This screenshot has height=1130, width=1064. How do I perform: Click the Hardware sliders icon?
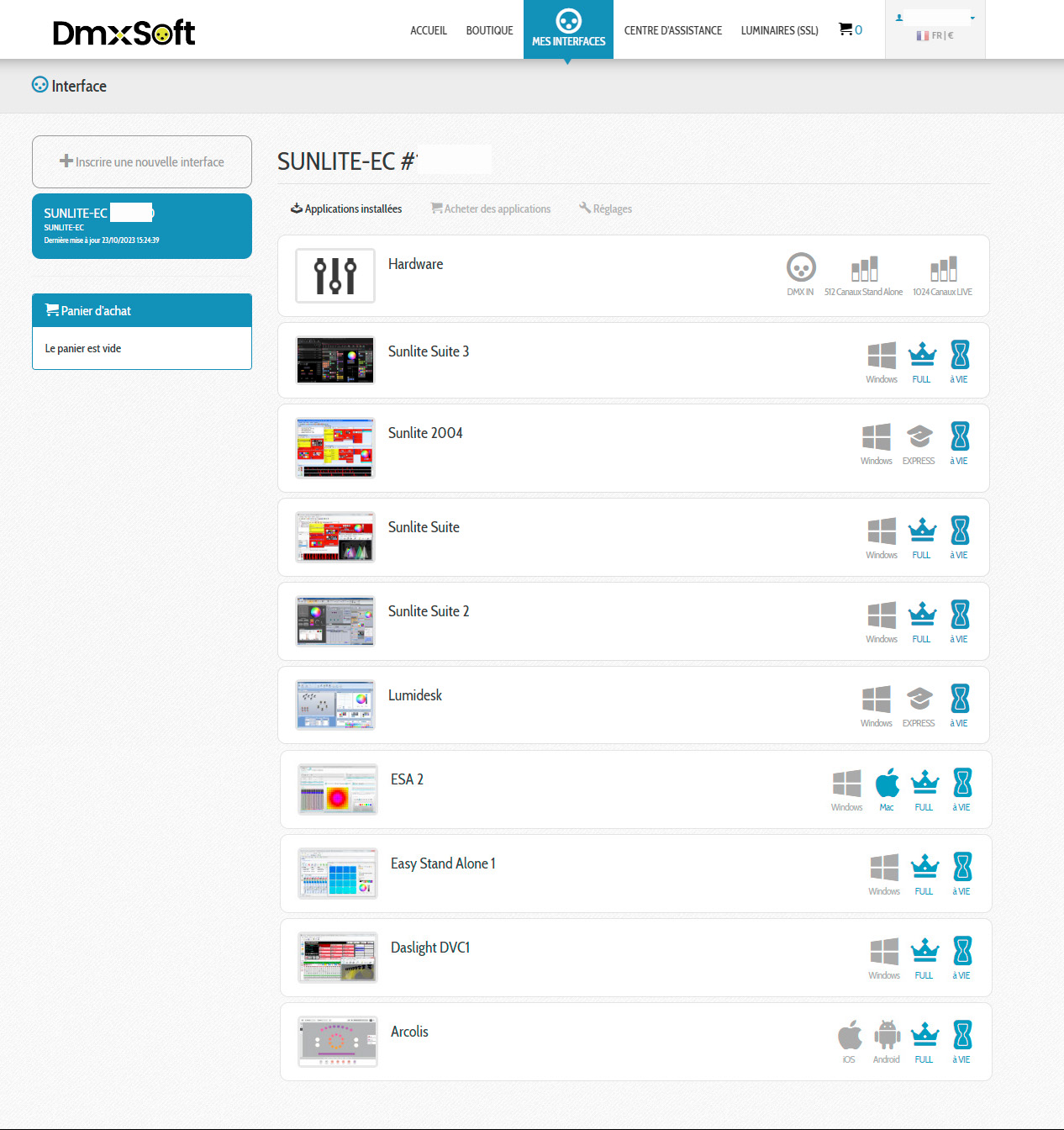coord(335,276)
